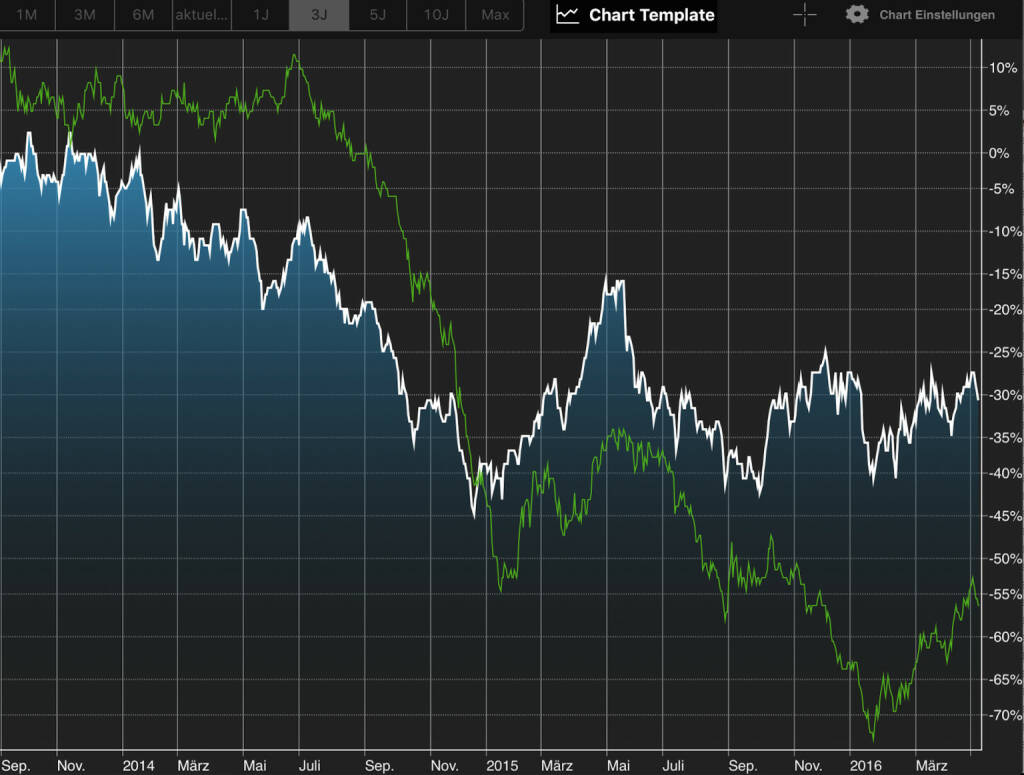Click the -70% label on the y-axis
The image size is (1024, 775).
1003,715
